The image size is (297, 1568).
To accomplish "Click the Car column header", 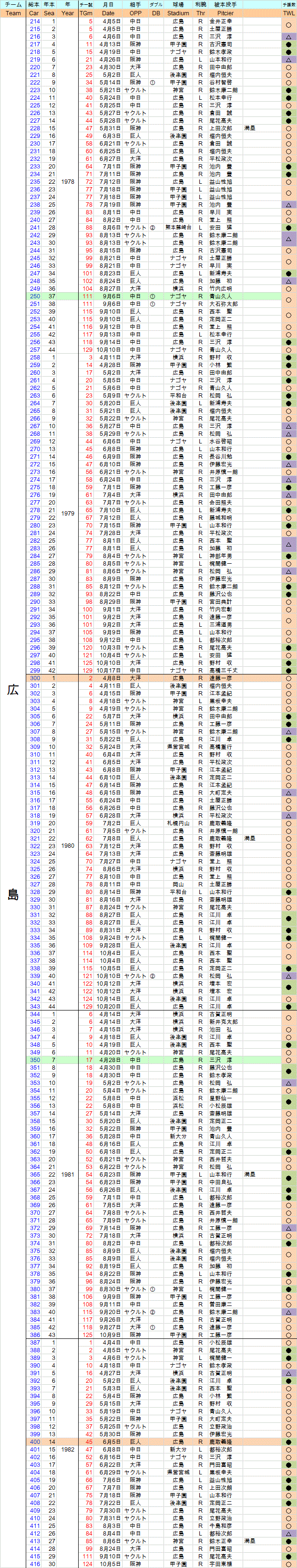I will [x=34, y=13].
